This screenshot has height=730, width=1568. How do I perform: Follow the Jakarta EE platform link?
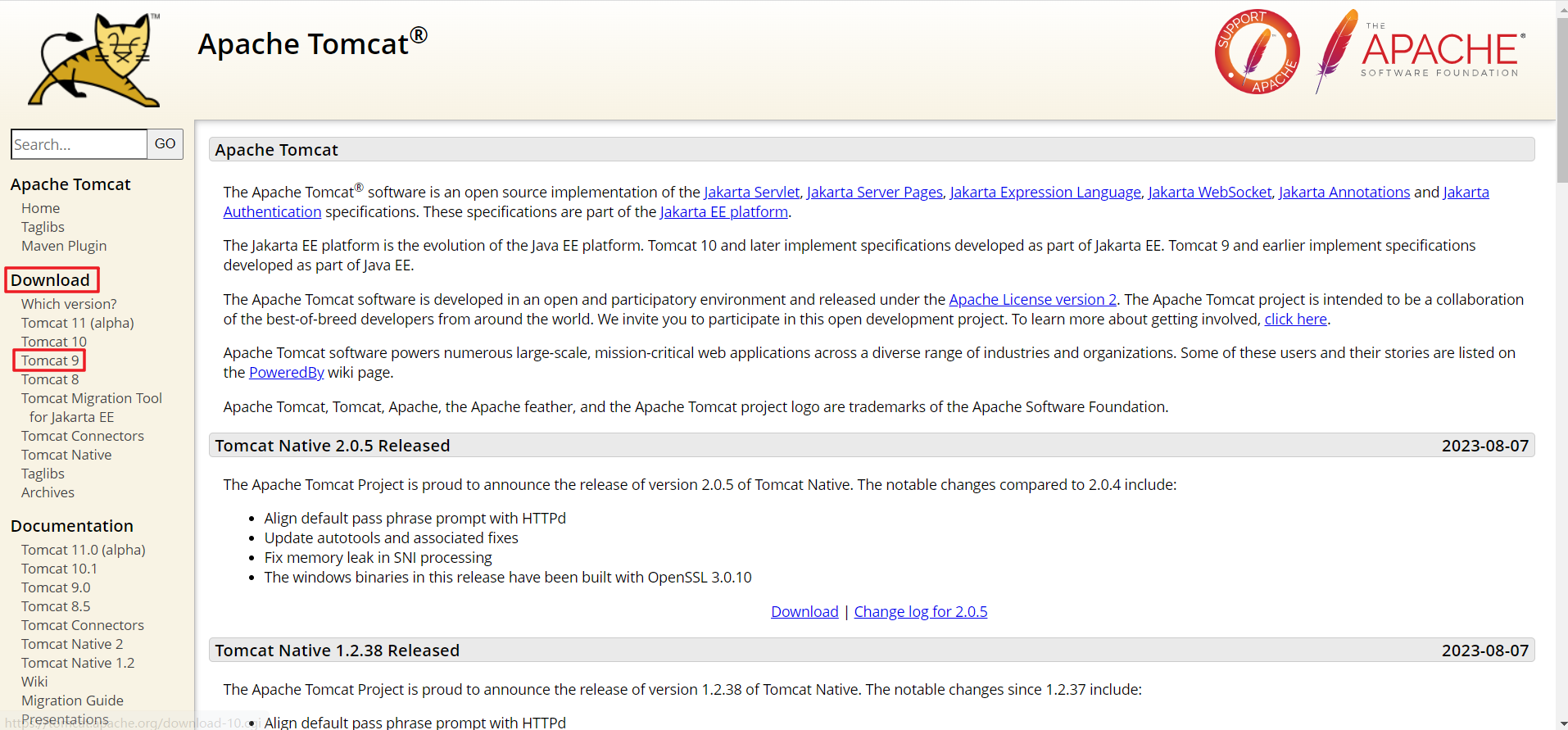[723, 211]
